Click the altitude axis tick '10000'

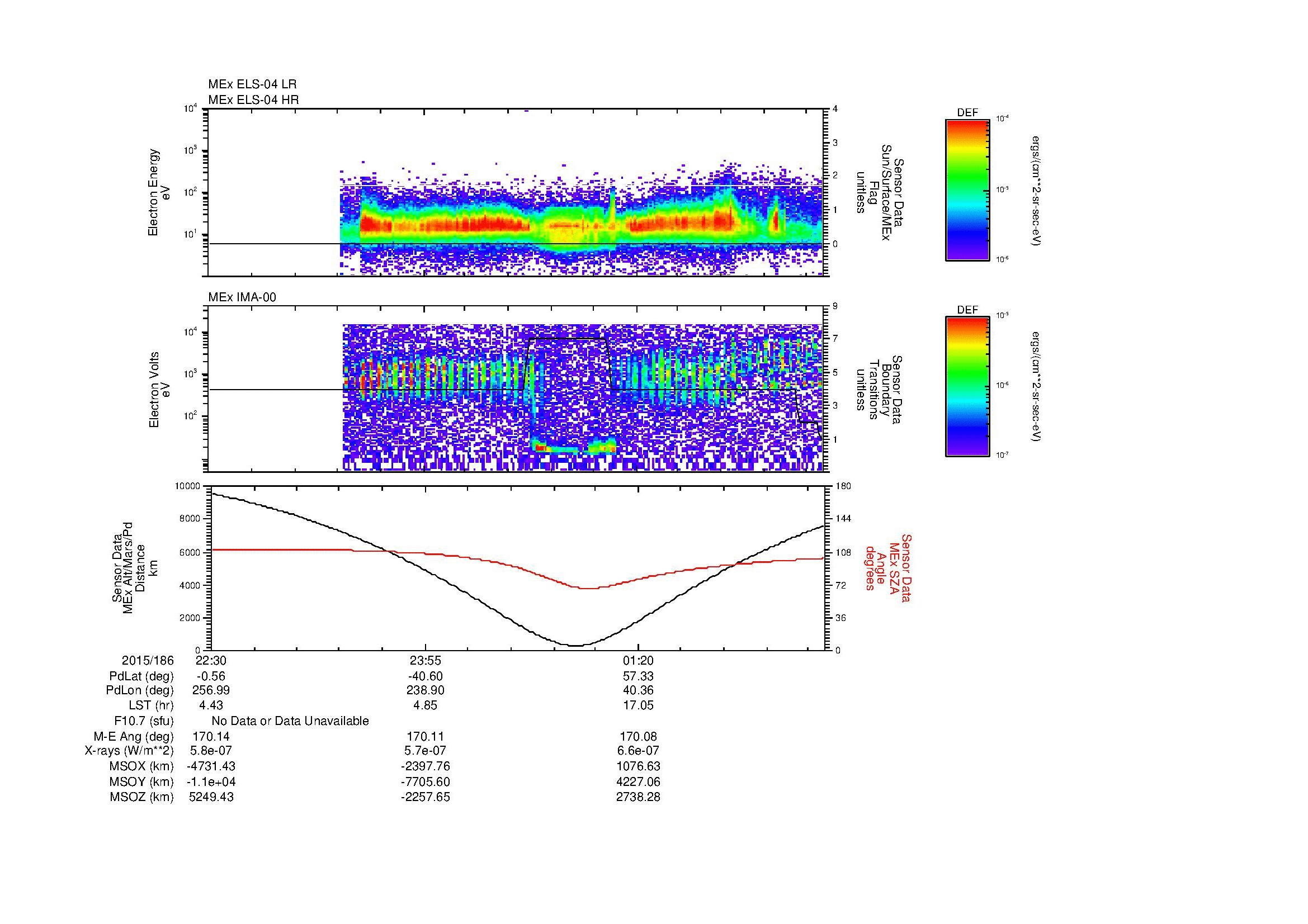coord(188,486)
